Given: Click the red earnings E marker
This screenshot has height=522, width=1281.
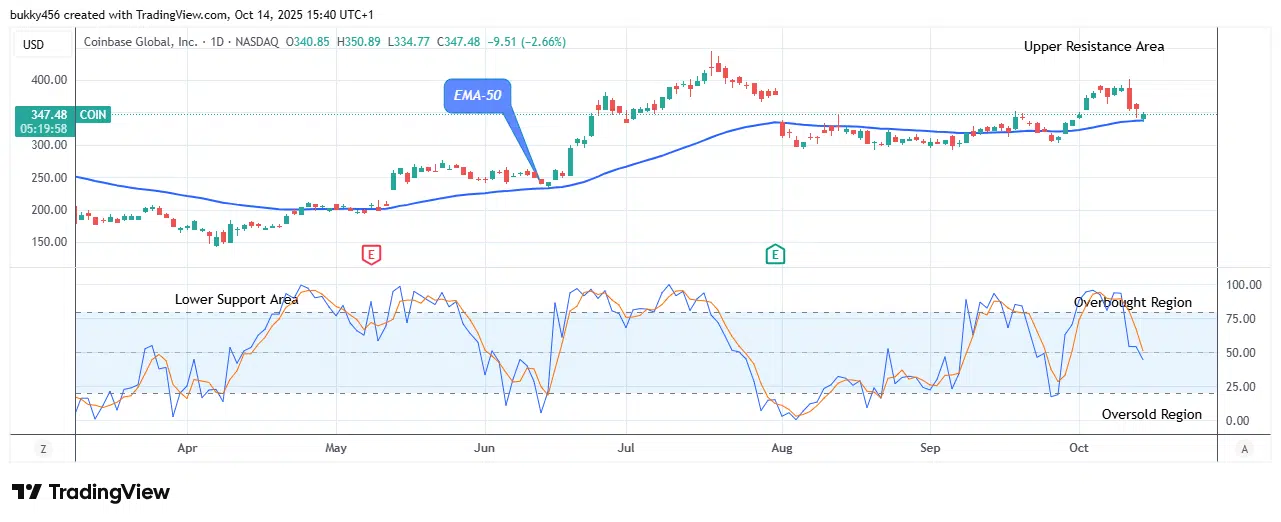Looking at the screenshot, I should 371,254.
